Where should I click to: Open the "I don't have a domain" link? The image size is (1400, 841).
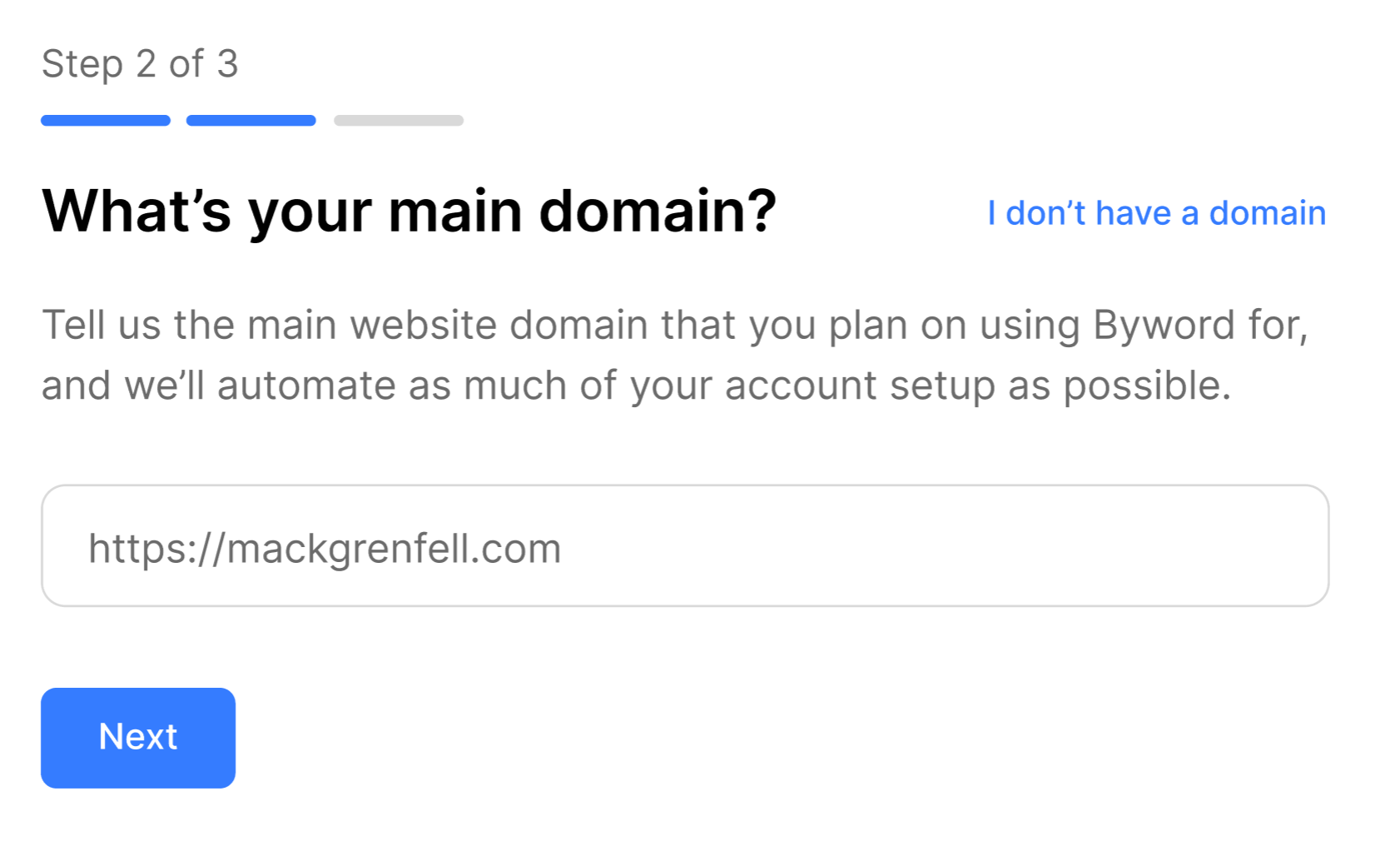coord(1156,213)
